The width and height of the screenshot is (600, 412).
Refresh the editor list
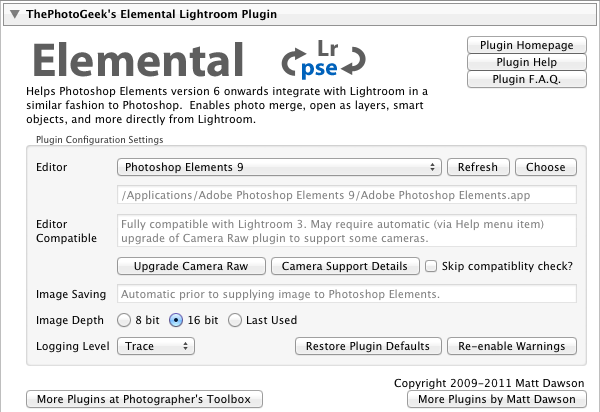(478, 167)
